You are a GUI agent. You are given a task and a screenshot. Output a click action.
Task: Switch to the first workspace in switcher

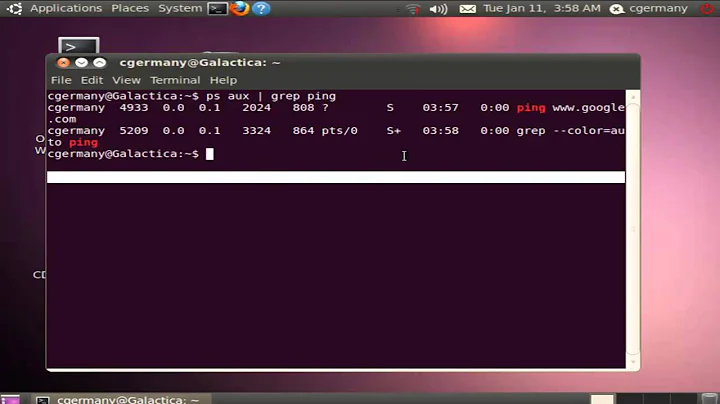pos(602,399)
